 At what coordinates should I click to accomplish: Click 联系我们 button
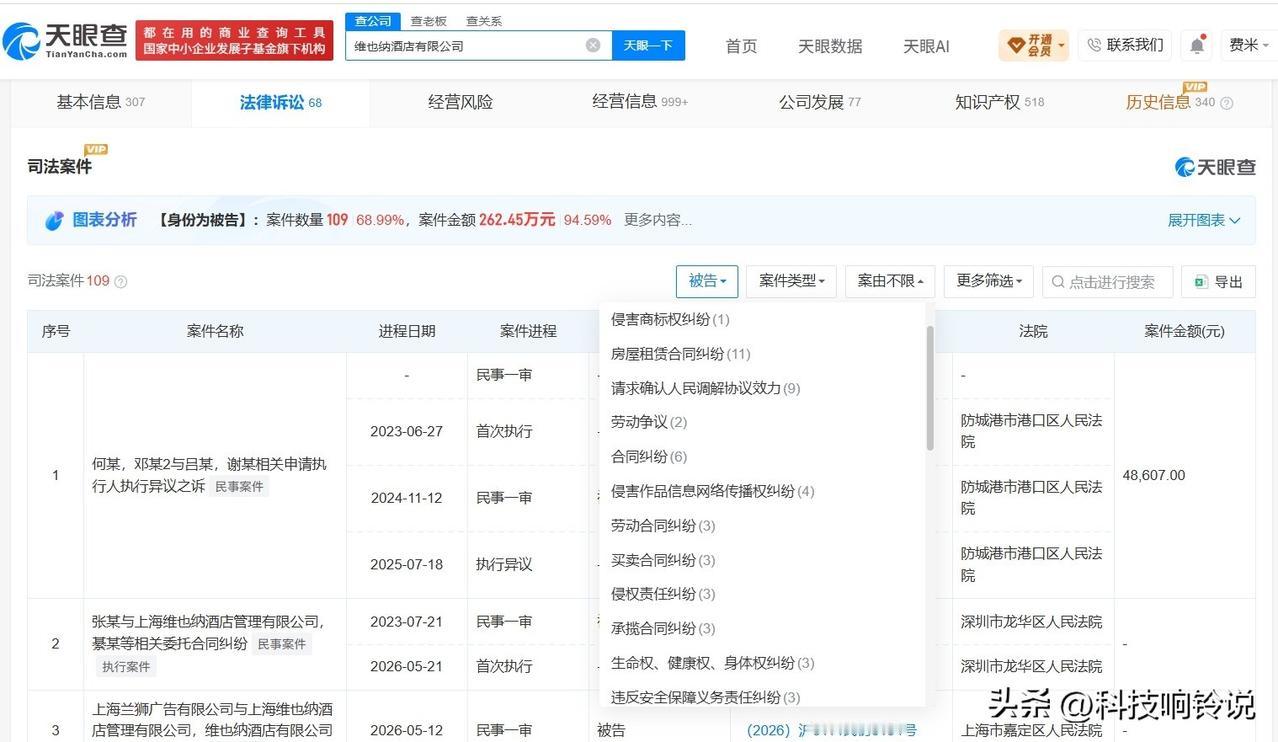click(1125, 45)
